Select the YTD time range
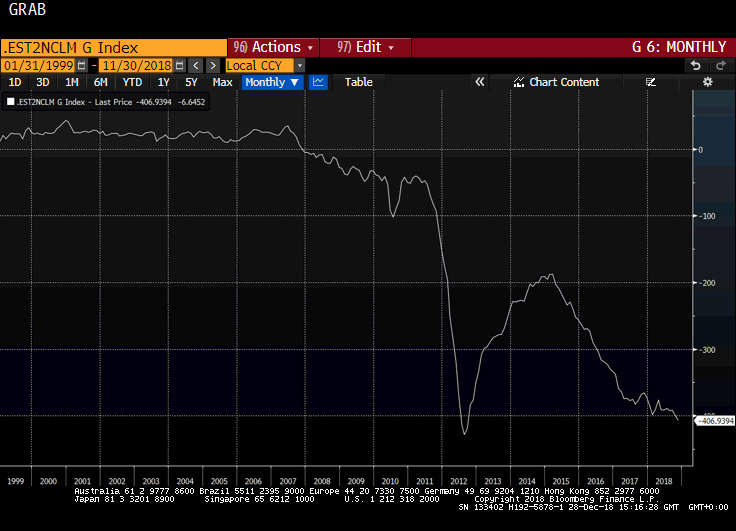This screenshot has width=736, height=531. click(x=132, y=82)
